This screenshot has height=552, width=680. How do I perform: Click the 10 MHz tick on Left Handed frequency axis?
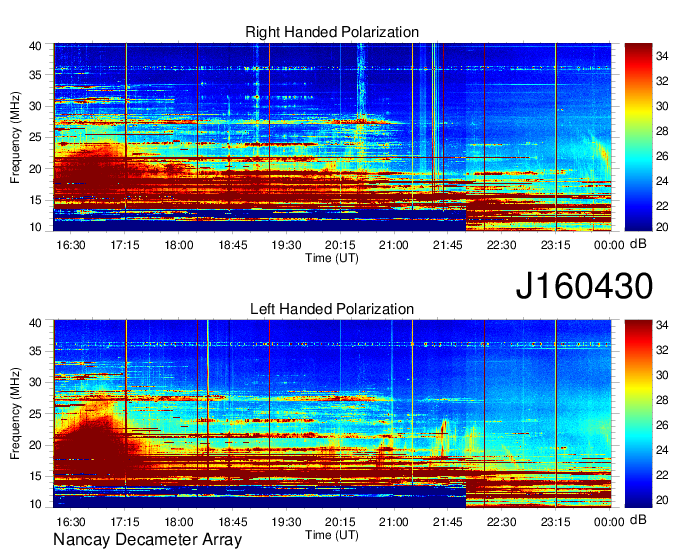click(35, 504)
